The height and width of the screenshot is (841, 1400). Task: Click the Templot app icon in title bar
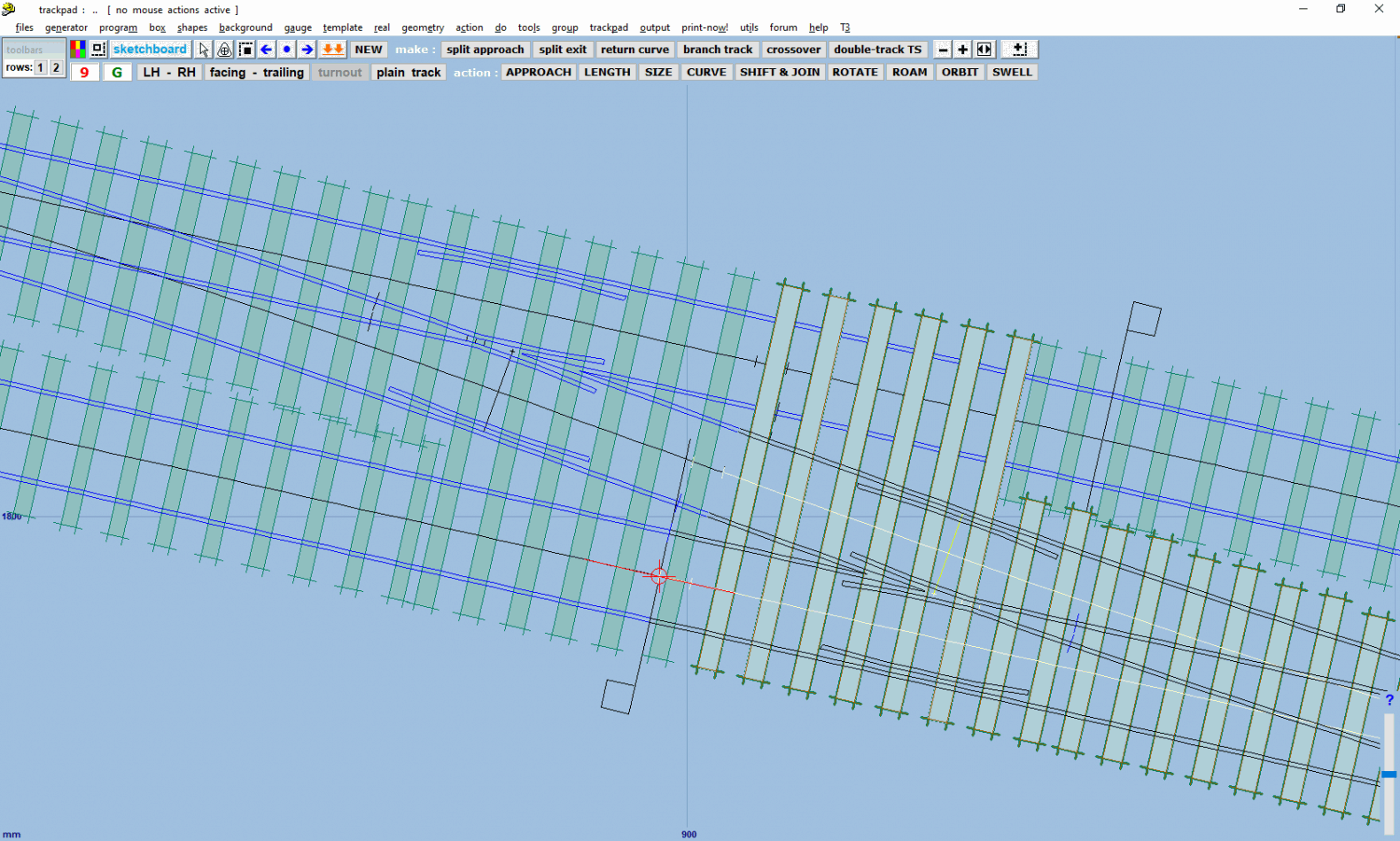(x=9, y=9)
